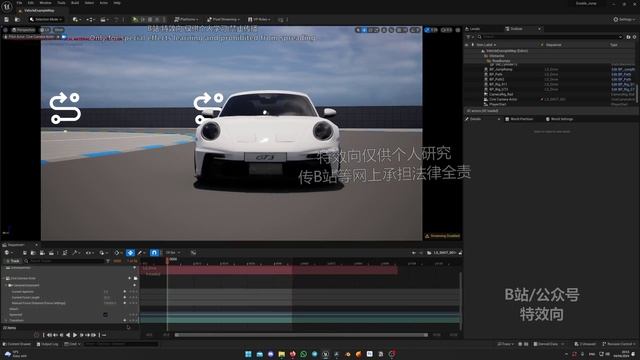Click the Sequencer playhead marker on the ruler
This screenshot has width=640, height=360.
pyautogui.click(x=167, y=260)
